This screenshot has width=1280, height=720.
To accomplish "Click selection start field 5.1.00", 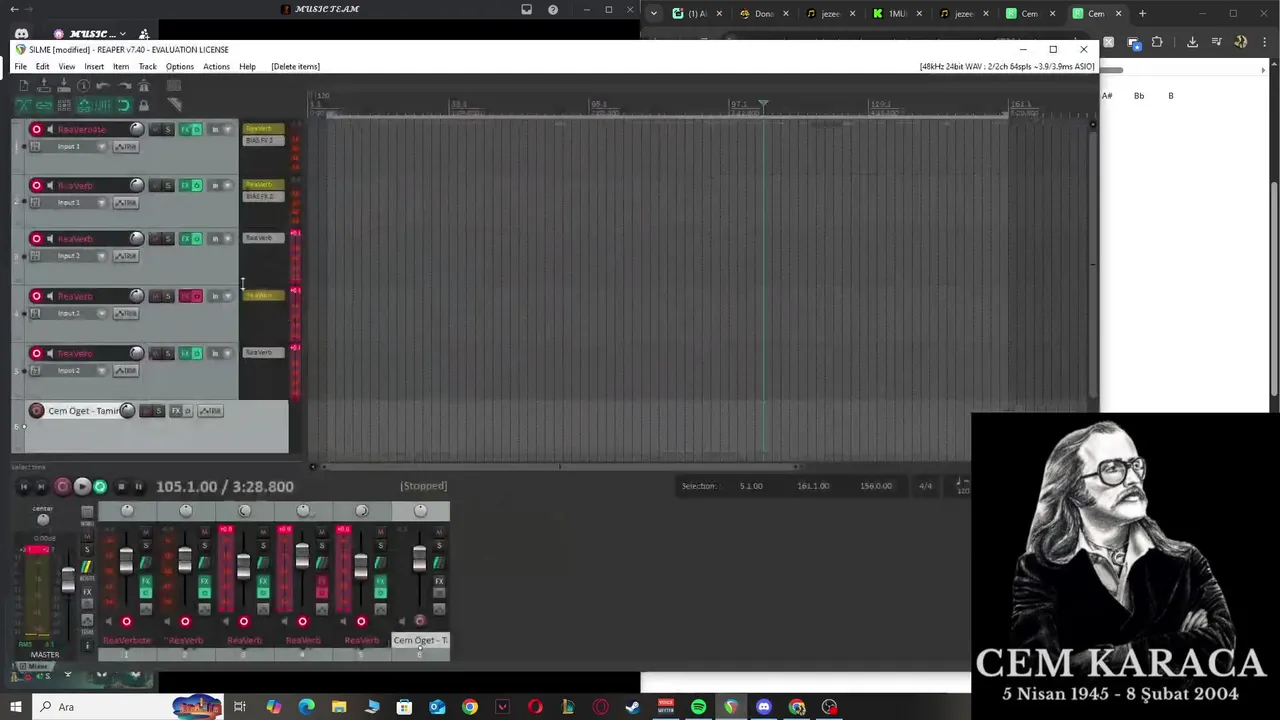I will coord(751,486).
